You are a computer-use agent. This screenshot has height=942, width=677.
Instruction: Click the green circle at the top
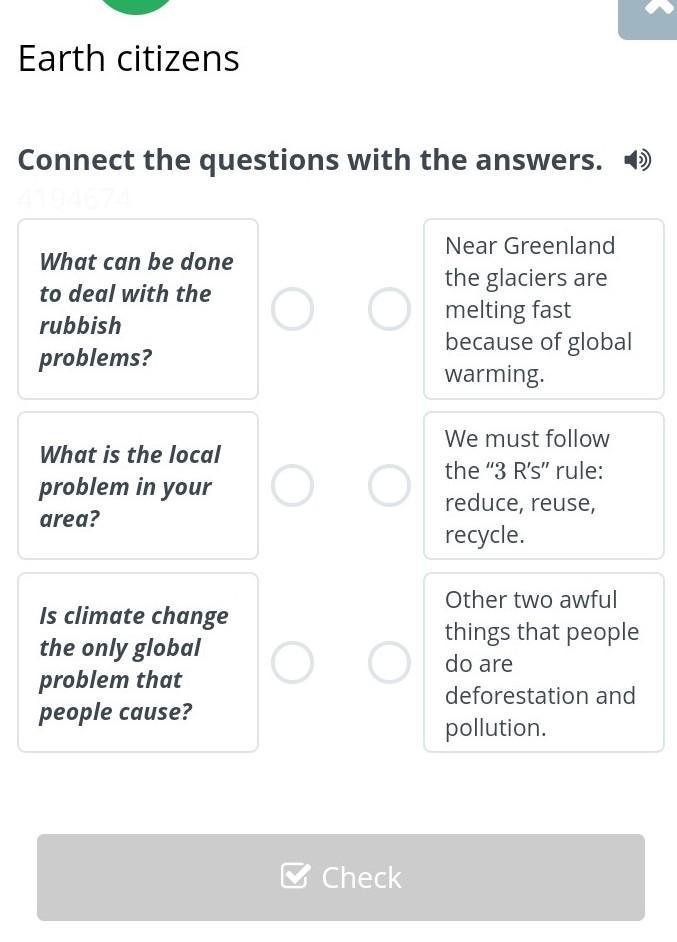pyautogui.click(x=137, y=5)
